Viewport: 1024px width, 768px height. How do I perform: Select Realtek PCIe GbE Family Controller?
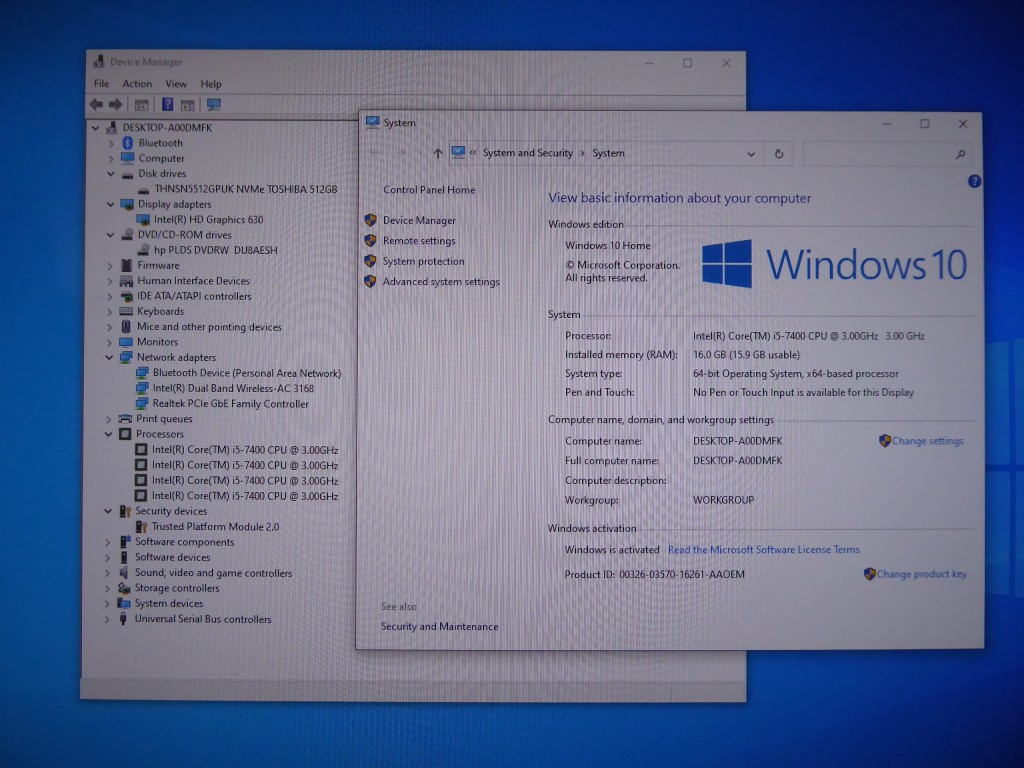[x=231, y=404]
